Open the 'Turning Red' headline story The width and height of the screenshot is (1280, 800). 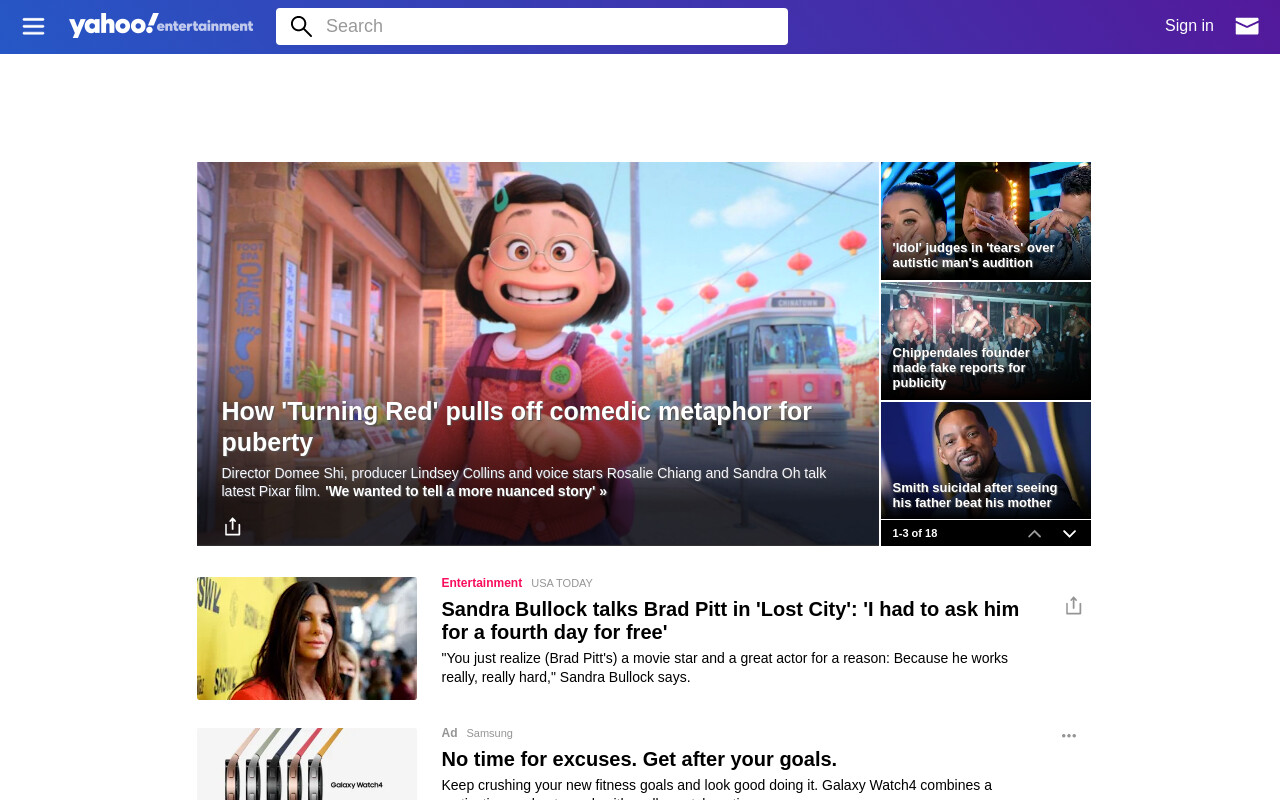[516, 427]
